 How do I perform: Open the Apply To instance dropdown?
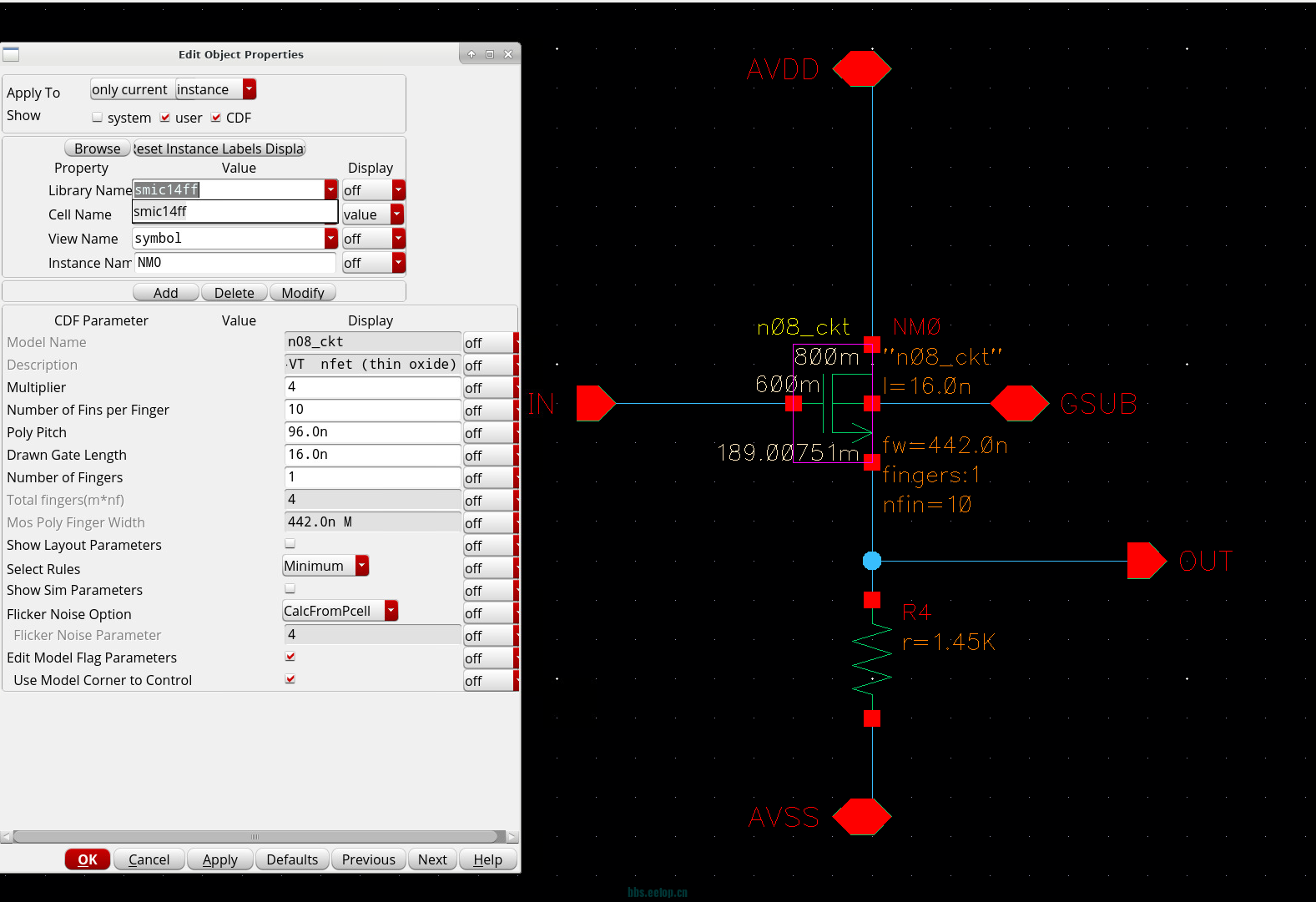(x=215, y=89)
